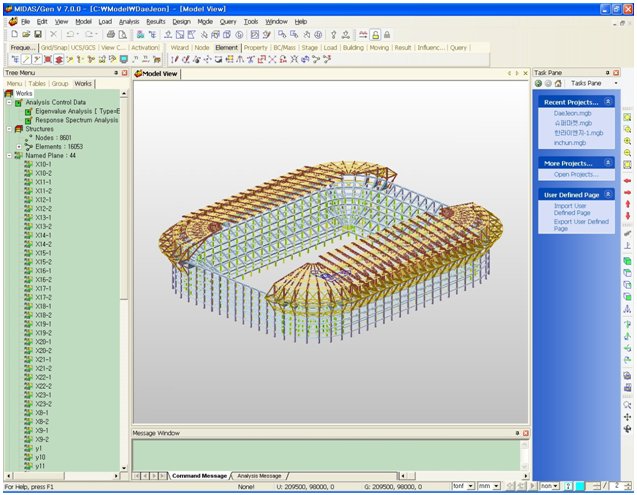Image resolution: width=637 pixels, height=495 pixels.
Task: Select the Tables tab in Tree Menu
Action: 38,84
